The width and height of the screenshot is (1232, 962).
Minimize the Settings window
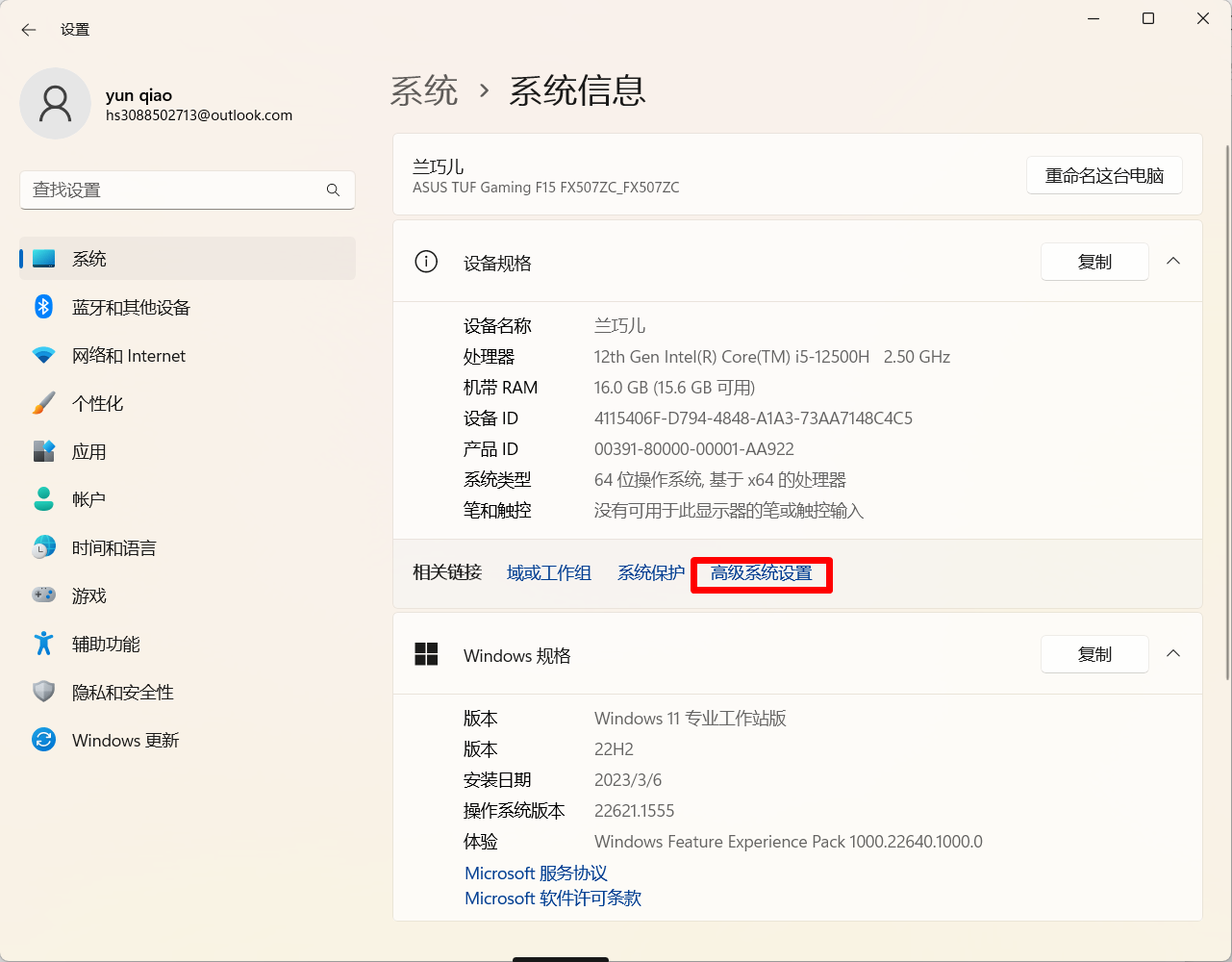tap(1094, 18)
